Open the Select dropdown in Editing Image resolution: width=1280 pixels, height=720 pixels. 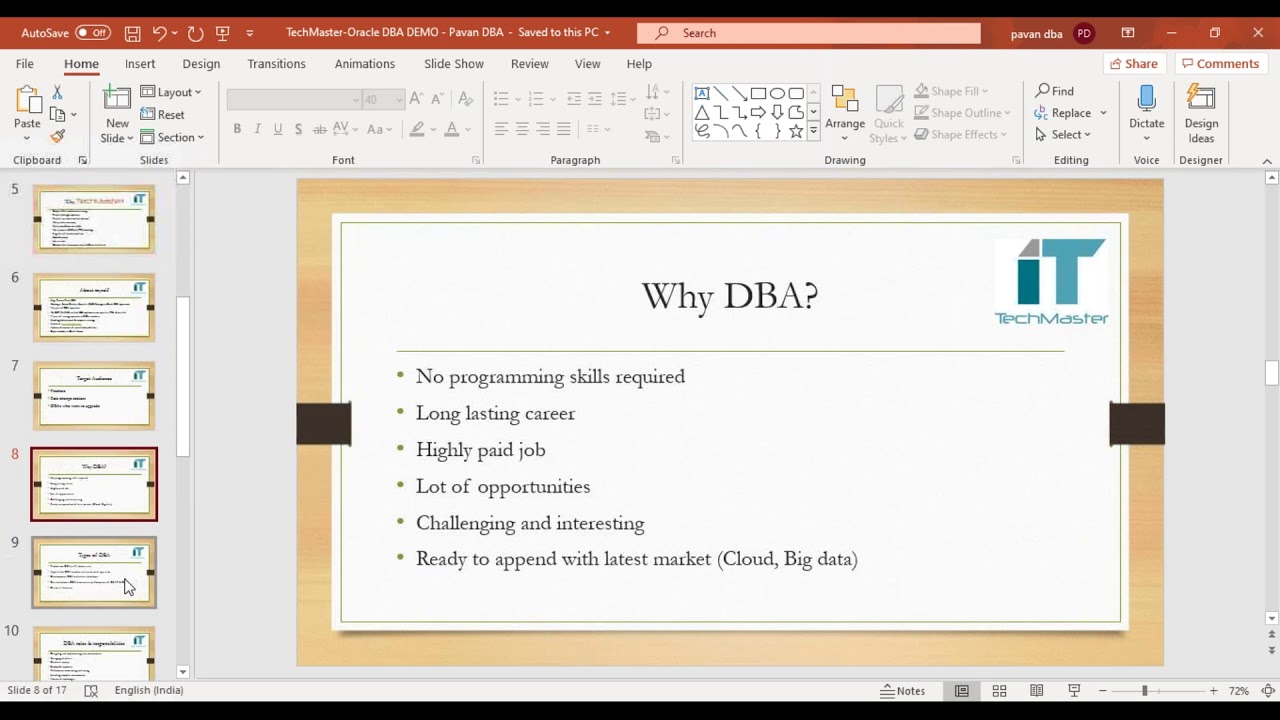pyautogui.click(x=1062, y=135)
